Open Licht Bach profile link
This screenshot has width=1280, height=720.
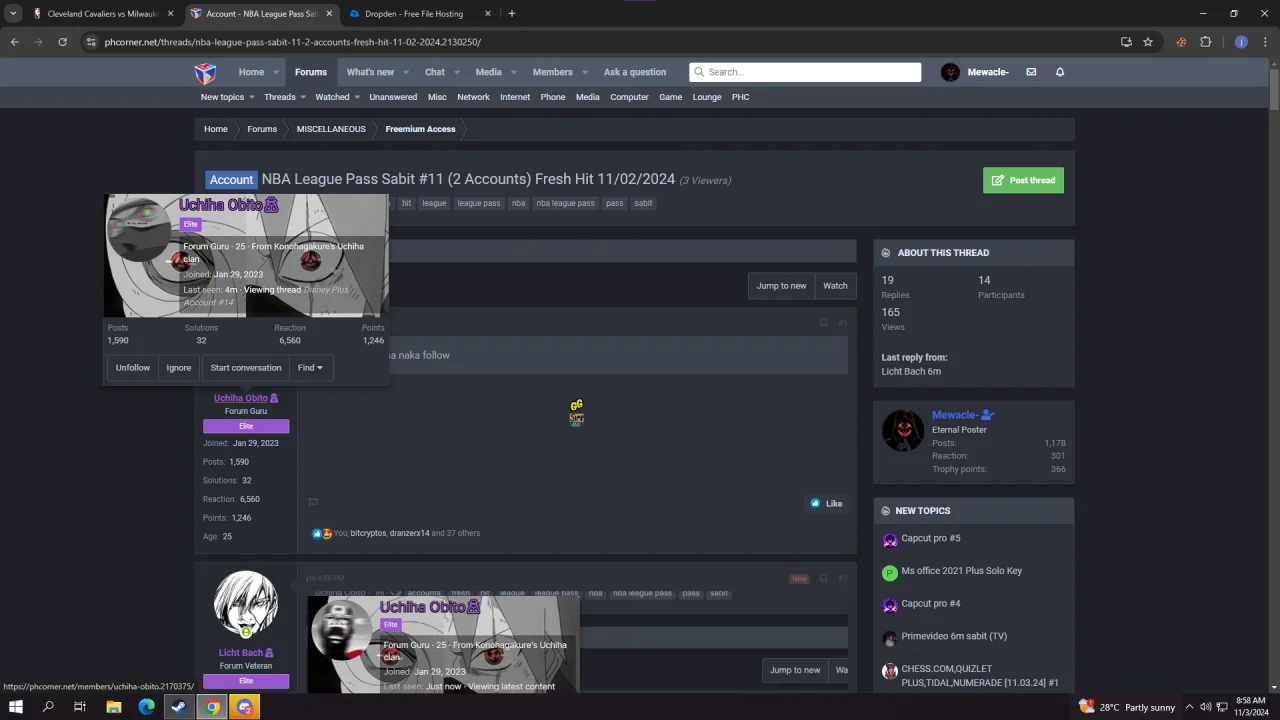pos(241,653)
